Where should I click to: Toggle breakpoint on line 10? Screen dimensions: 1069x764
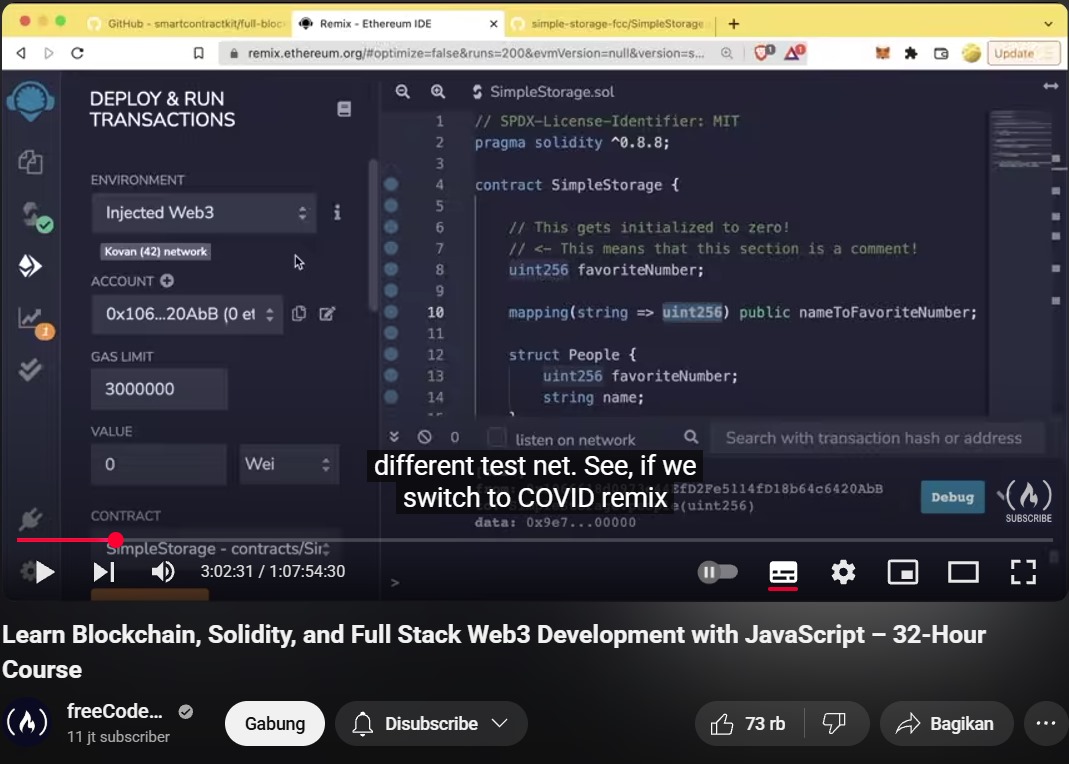tap(391, 312)
